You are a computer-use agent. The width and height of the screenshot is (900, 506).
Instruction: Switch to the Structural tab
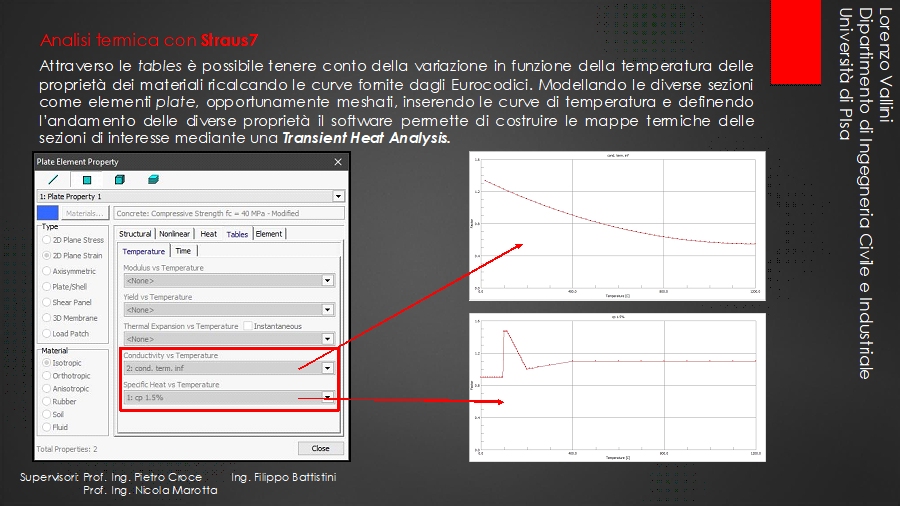135,234
